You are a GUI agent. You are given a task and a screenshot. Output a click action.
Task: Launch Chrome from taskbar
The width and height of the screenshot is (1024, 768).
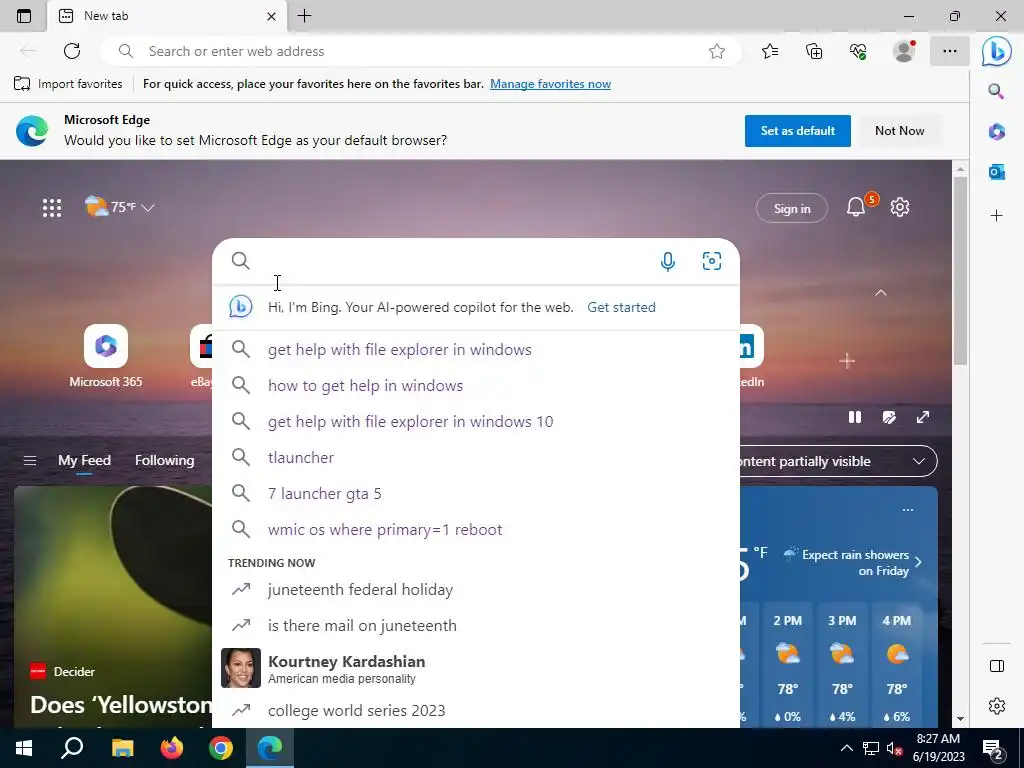click(221, 748)
